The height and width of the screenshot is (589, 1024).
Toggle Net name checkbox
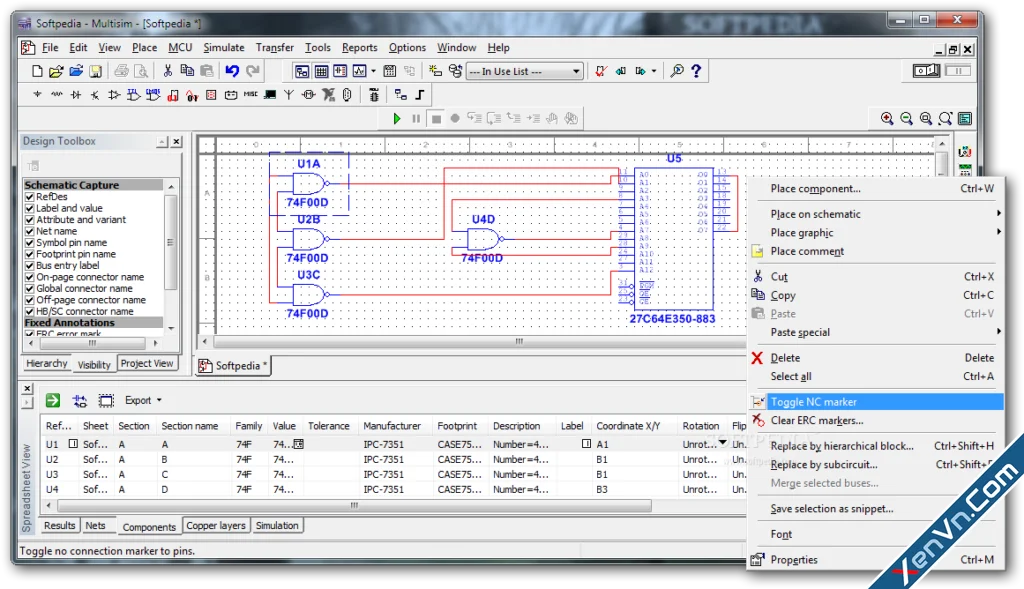[29, 231]
